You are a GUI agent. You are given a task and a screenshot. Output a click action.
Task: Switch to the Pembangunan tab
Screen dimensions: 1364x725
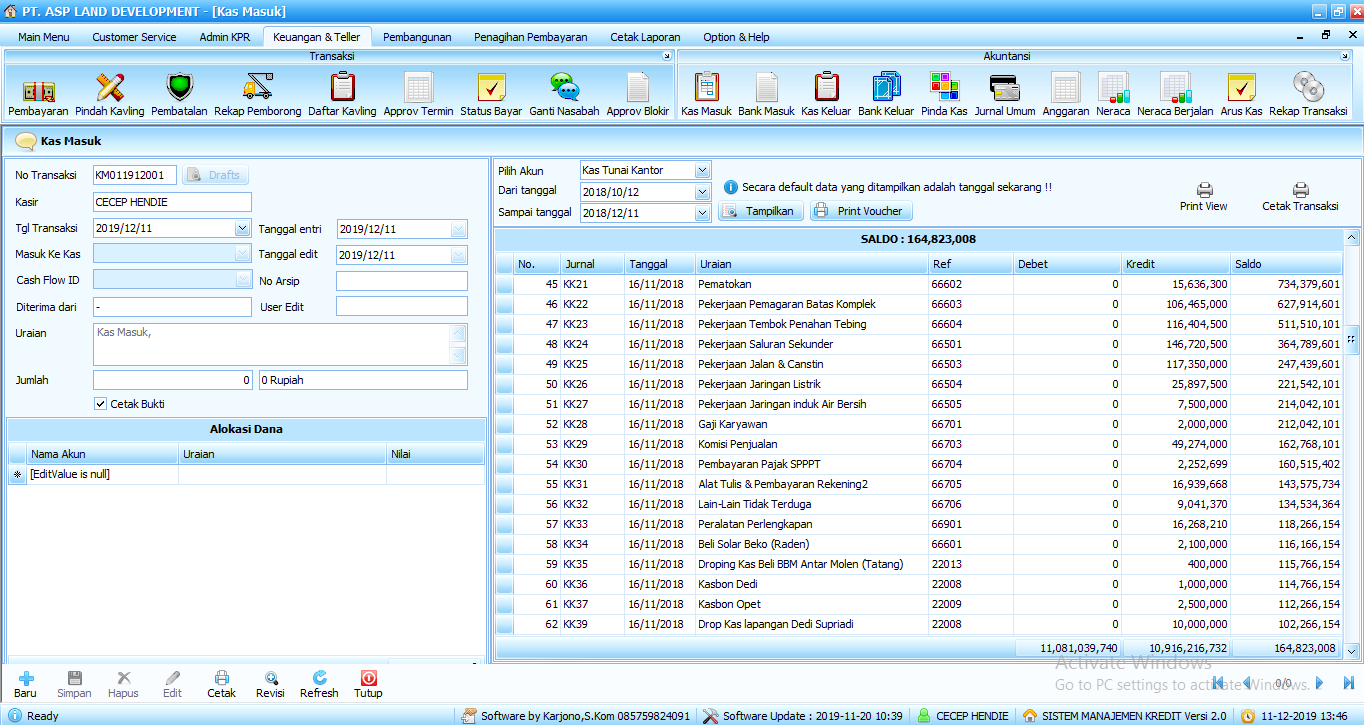click(x=417, y=37)
